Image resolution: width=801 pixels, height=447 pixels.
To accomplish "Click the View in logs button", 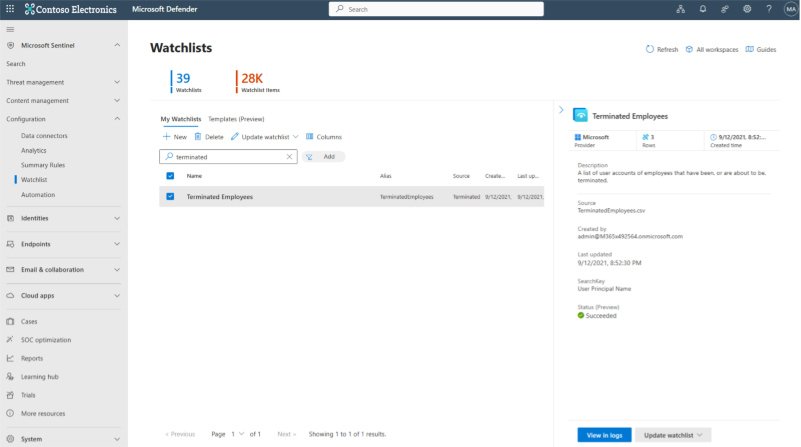I will click(604, 435).
